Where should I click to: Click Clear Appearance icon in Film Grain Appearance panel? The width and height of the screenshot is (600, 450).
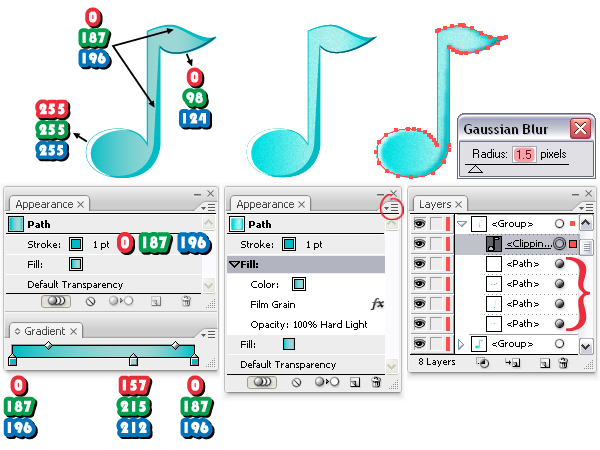(297, 382)
